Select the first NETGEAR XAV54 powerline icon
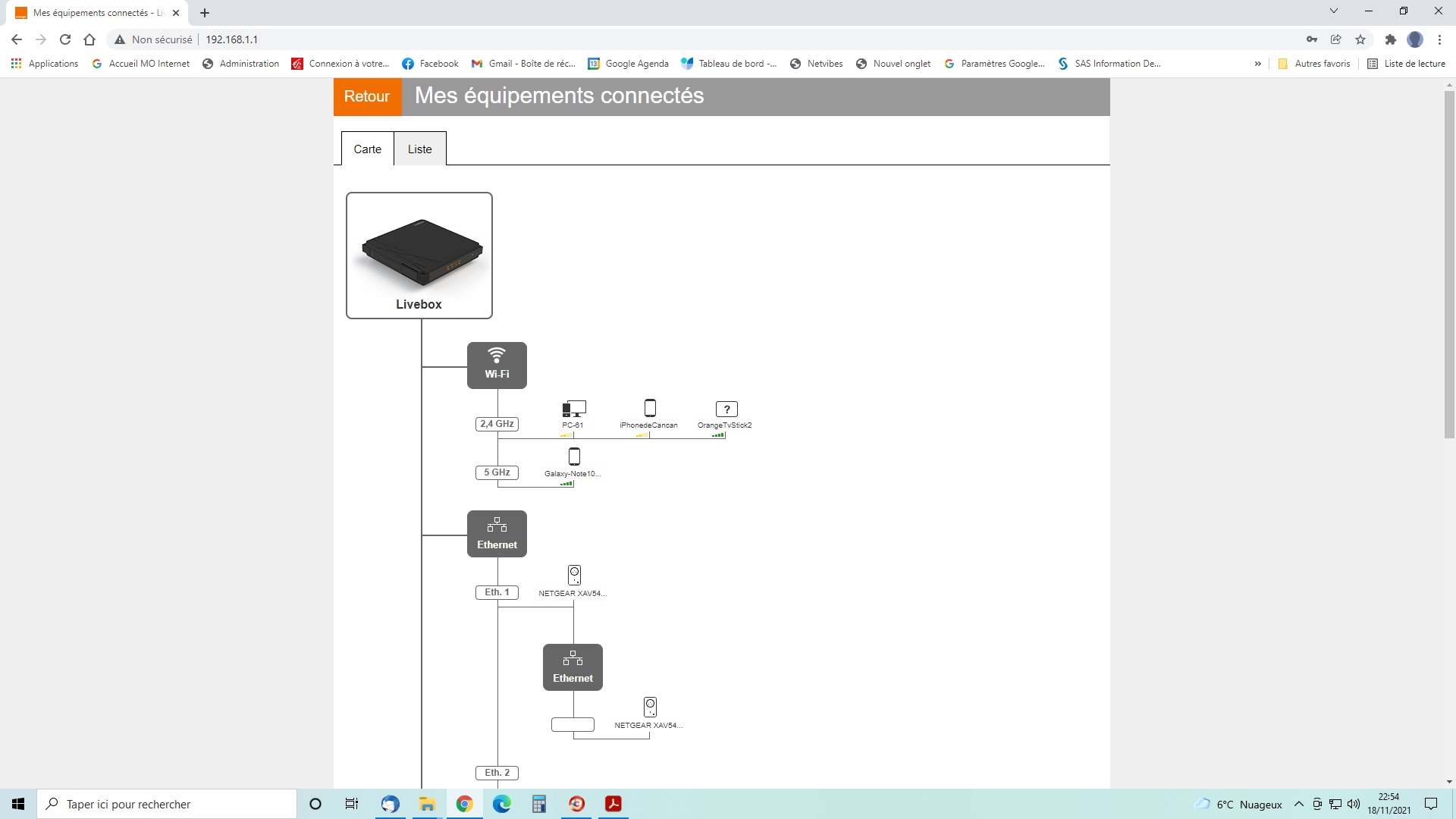Image resolution: width=1456 pixels, height=819 pixels. tap(574, 575)
